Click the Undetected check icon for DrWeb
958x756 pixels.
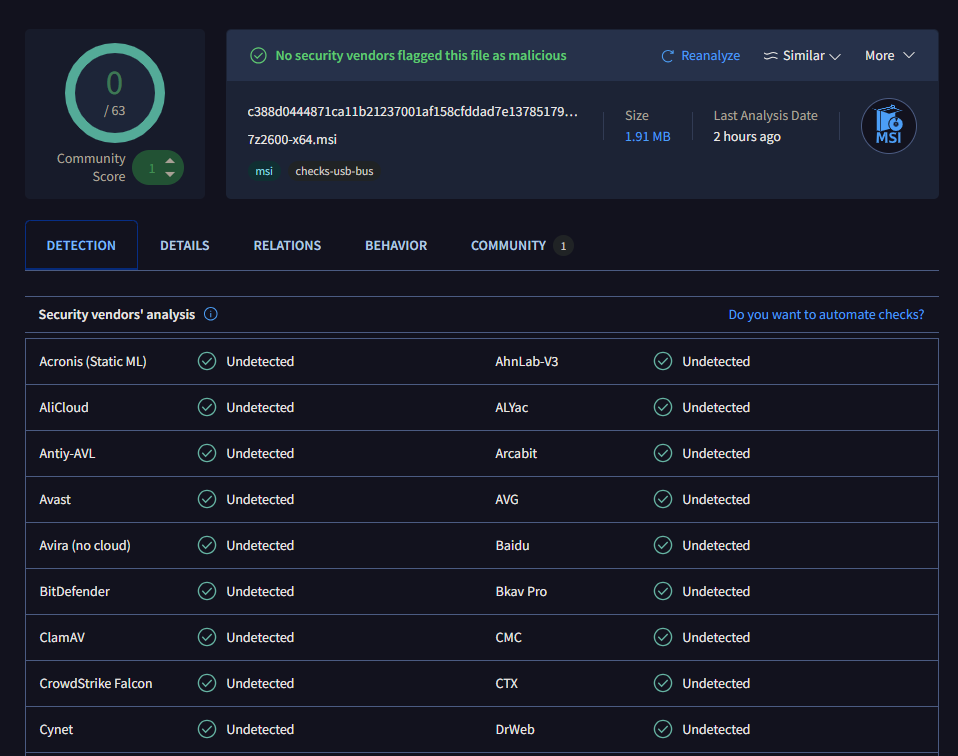point(663,729)
